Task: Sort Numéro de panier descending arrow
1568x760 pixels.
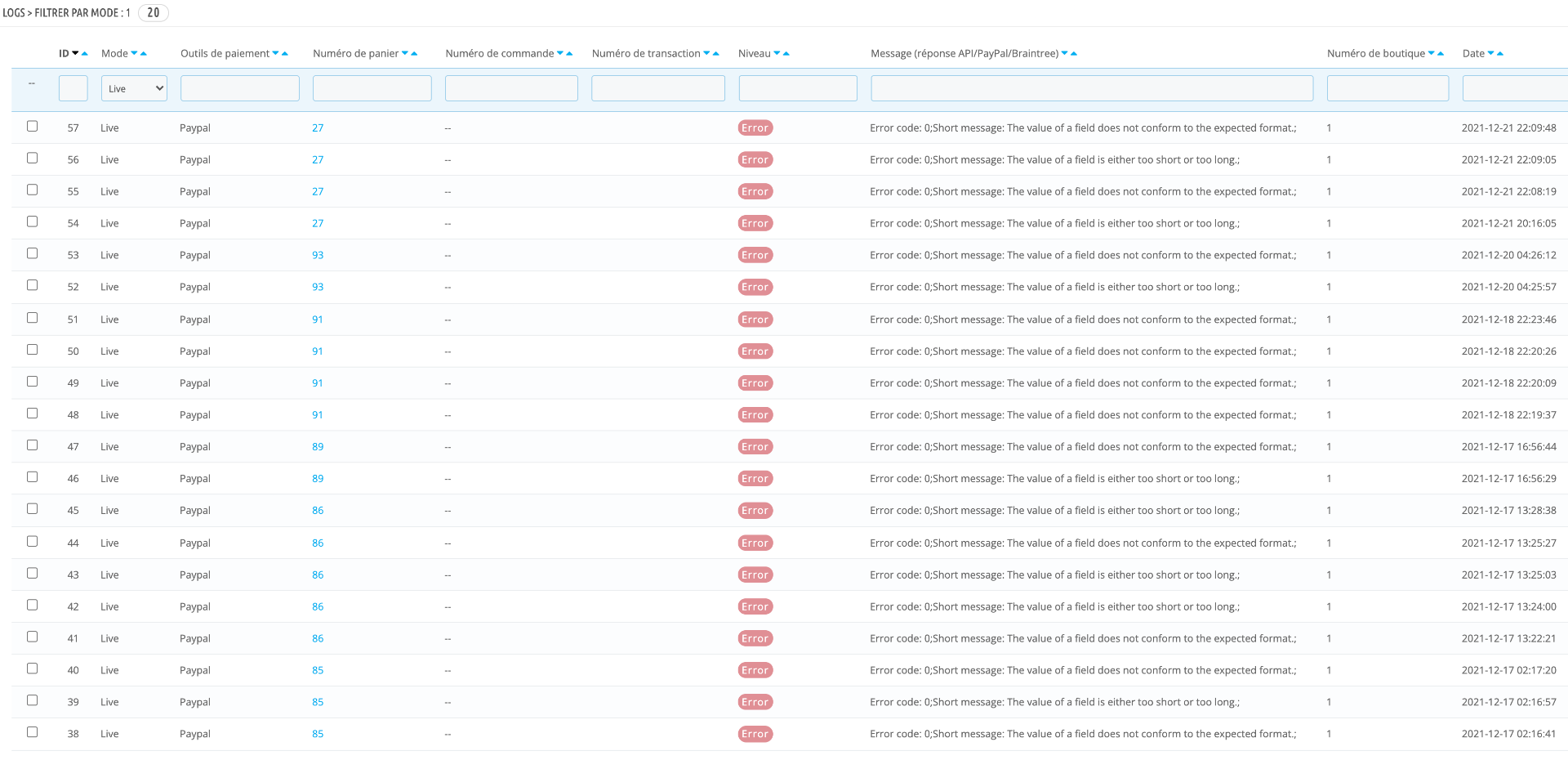Action: (x=405, y=53)
